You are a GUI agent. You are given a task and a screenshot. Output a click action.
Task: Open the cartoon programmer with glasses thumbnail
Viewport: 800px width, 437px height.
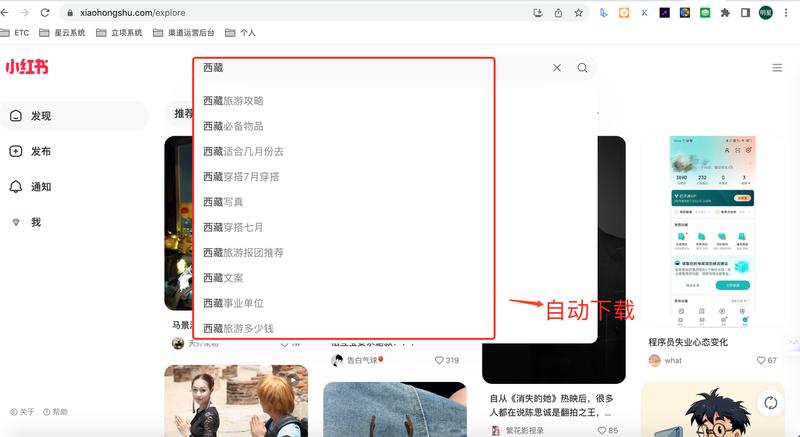(x=712, y=409)
